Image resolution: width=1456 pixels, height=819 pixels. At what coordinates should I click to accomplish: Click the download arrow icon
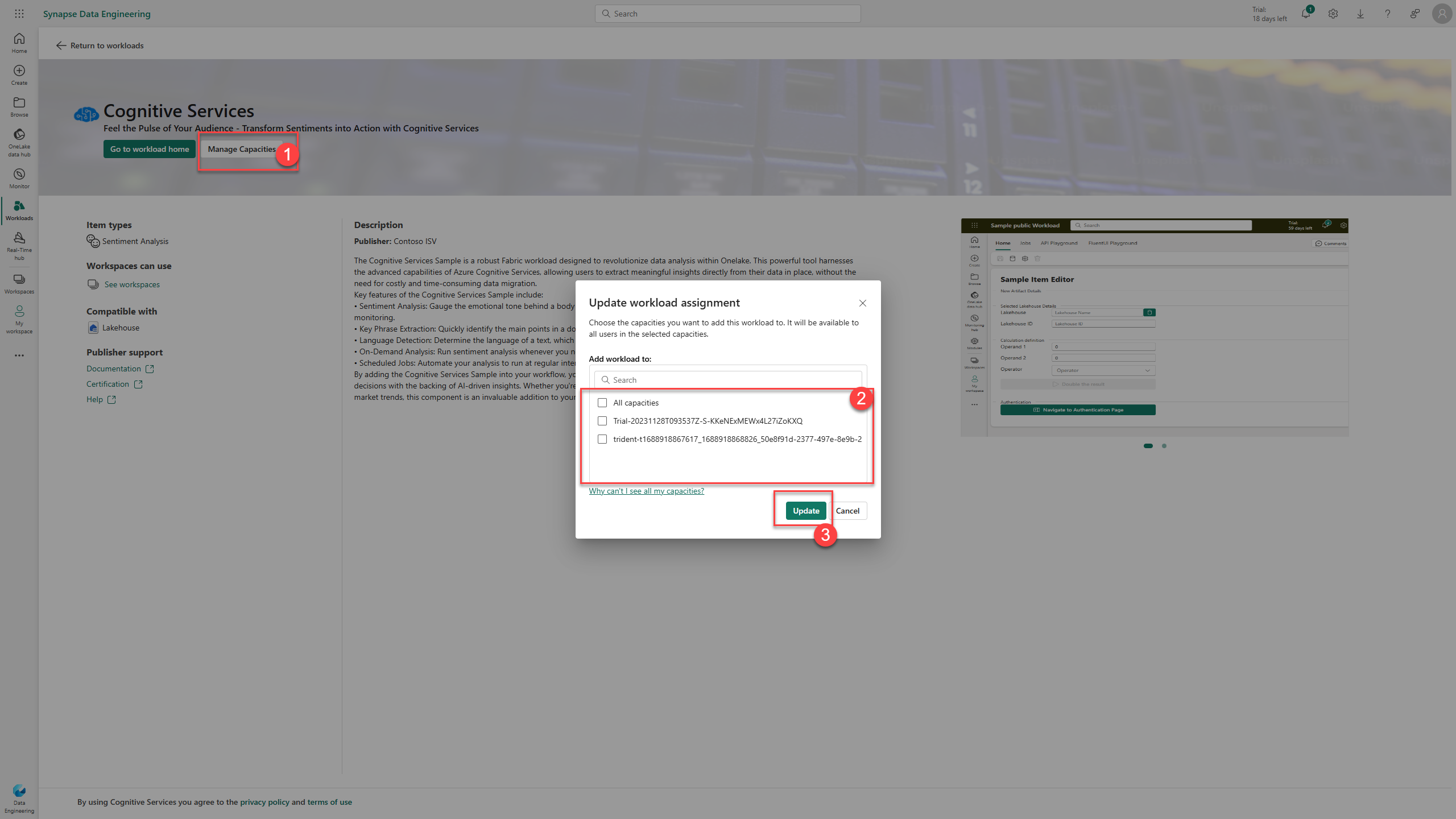pyautogui.click(x=1360, y=14)
